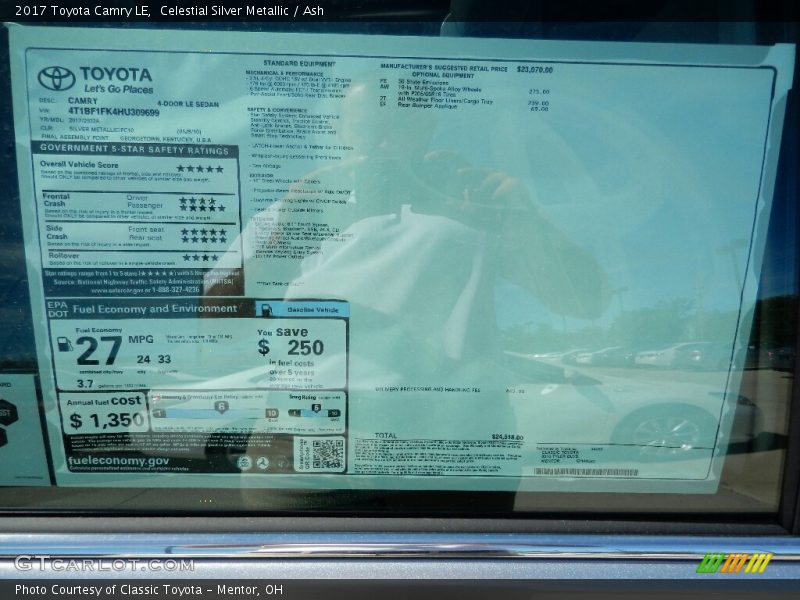
Task: Click the smog rating marker 5
Action: (316, 408)
